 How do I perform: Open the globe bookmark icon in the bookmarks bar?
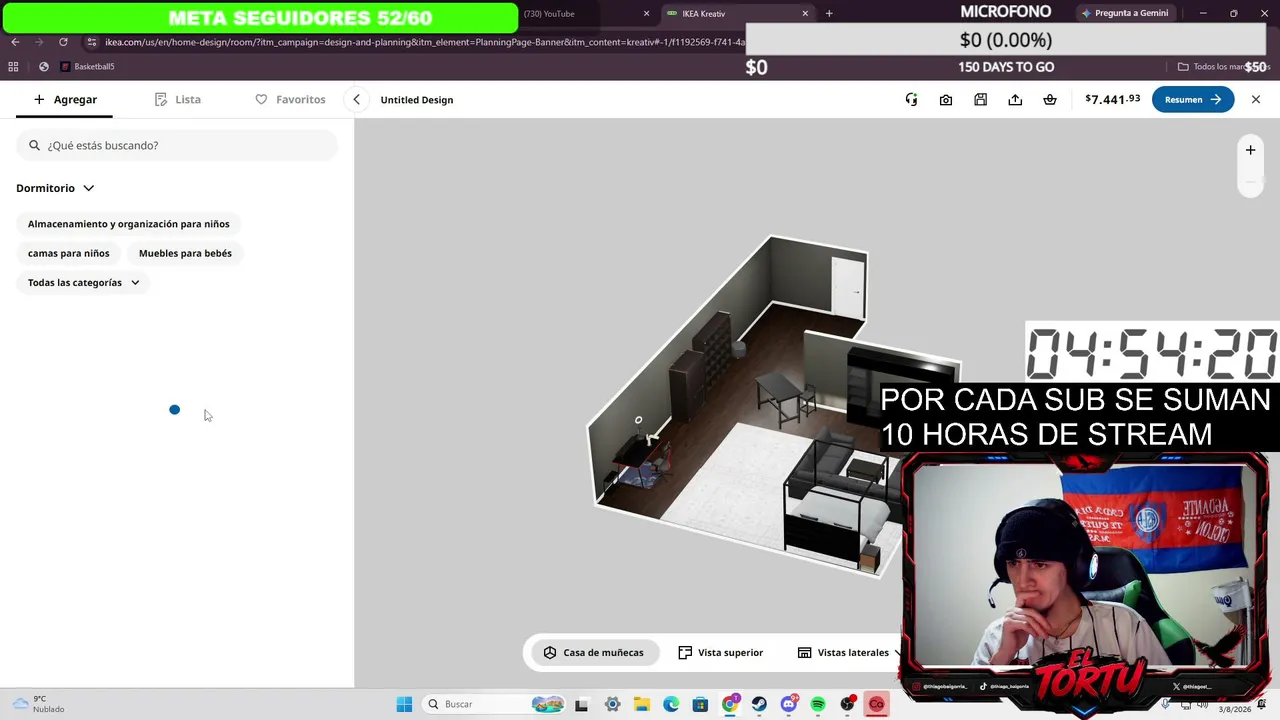tap(43, 67)
